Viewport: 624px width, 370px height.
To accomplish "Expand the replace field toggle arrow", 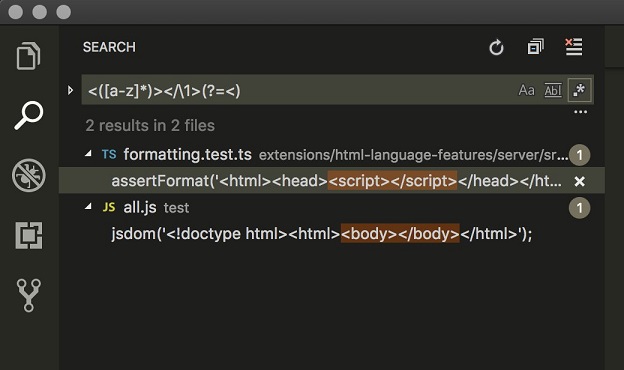I will point(70,90).
